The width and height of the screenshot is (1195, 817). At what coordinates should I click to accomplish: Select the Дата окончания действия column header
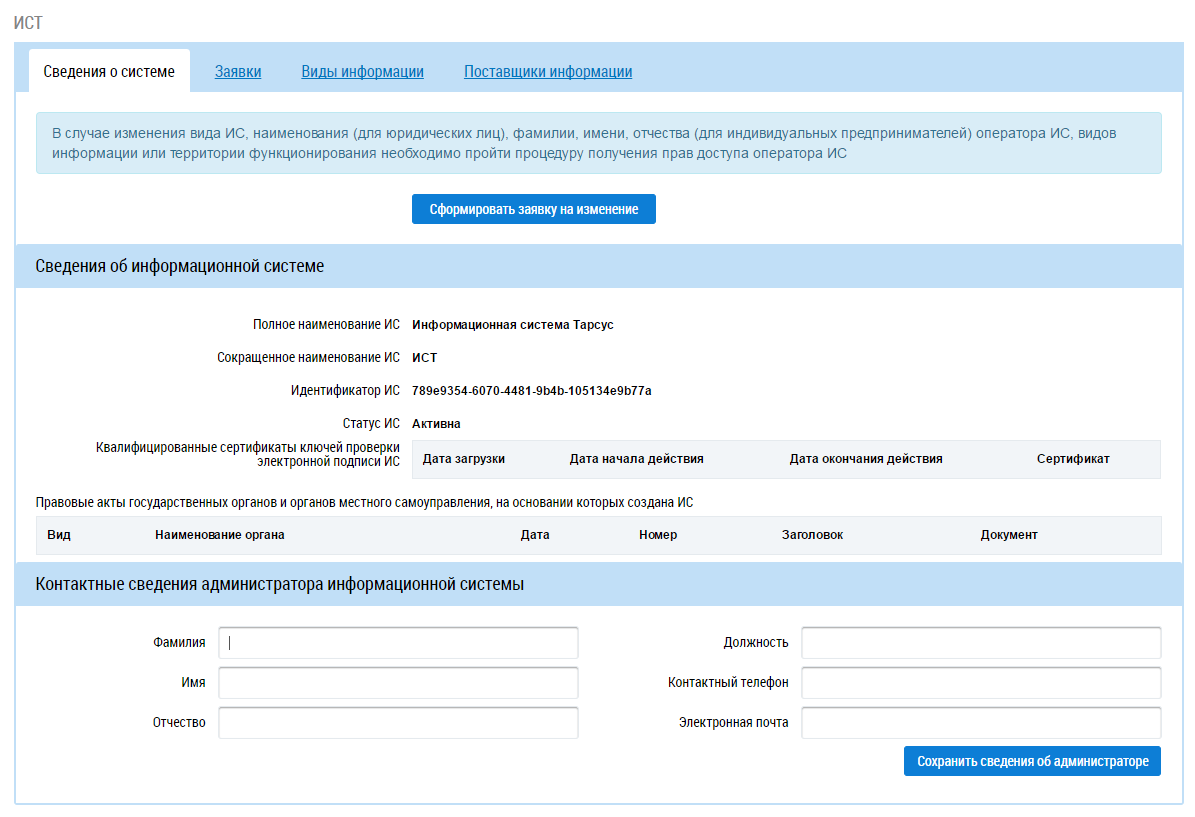coord(865,459)
